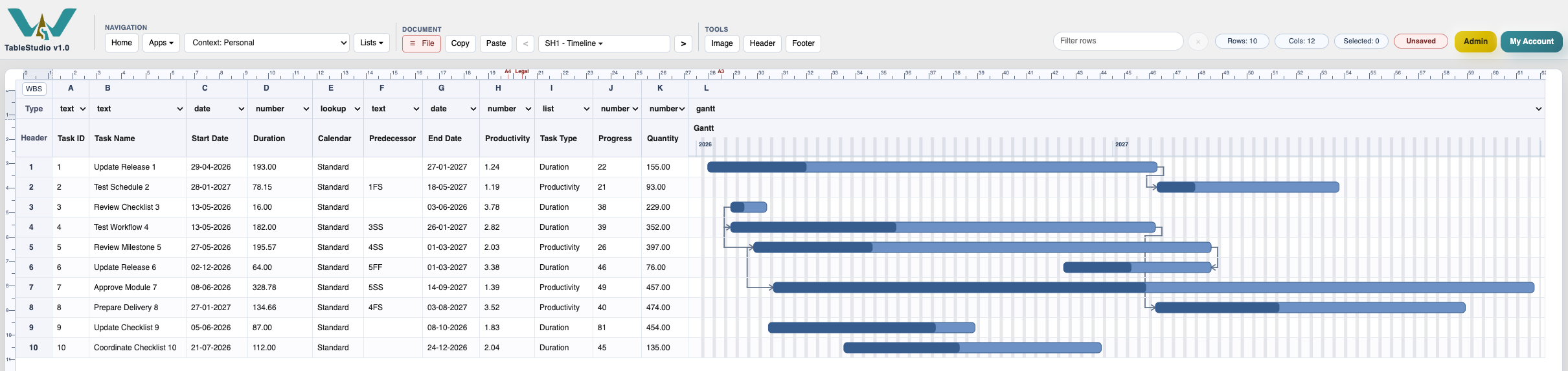Click the A4 page marker on ruler
This screenshot has width=1568, height=371.
pos(508,72)
